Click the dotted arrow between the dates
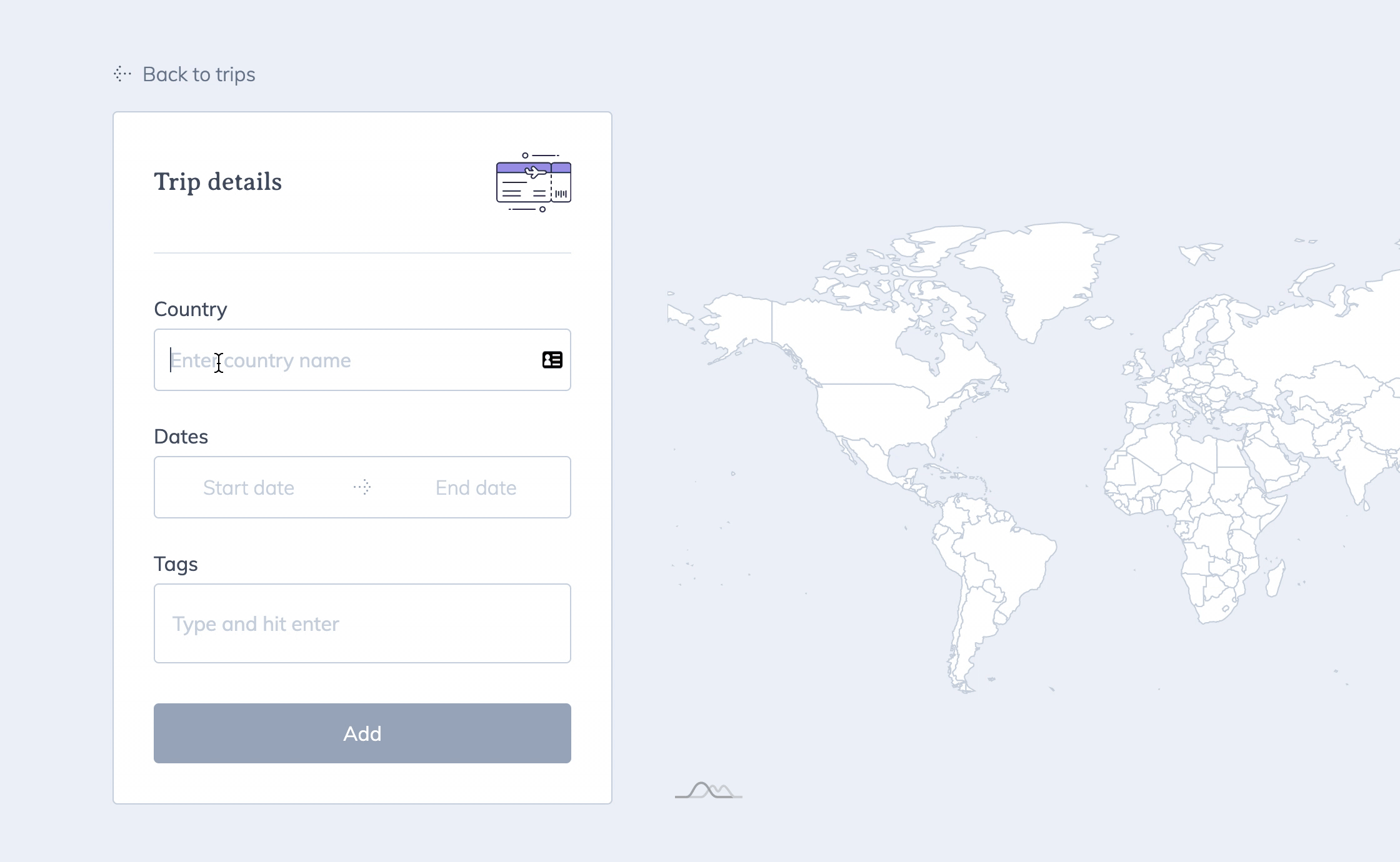The width and height of the screenshot is (1400, 862). 362,487
